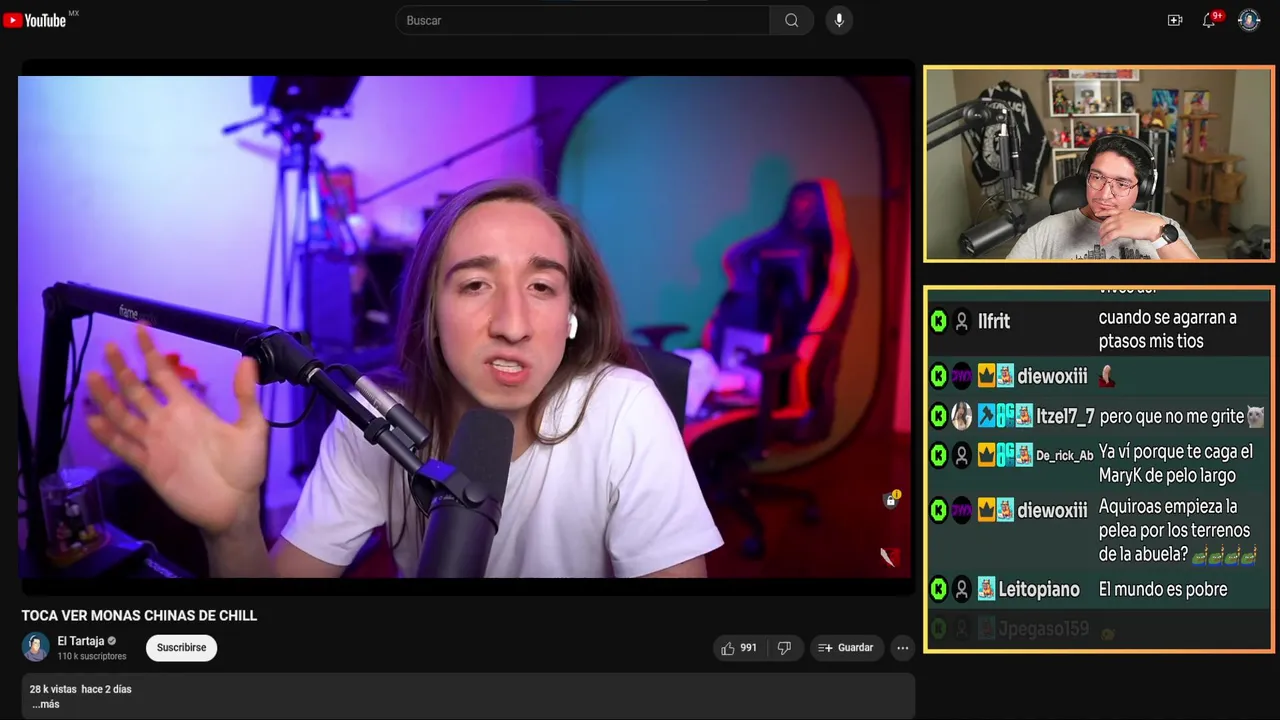The height and width of the screenshot is (720, 1280).
Task: Save video using Guardar button
Action: (x=846, y=648)
